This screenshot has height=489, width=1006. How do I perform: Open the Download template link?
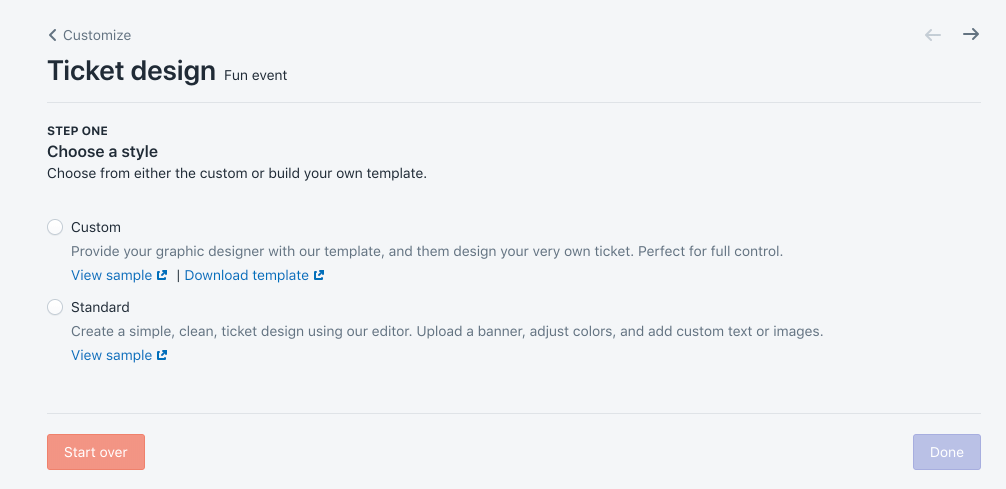(x=246, y=275)
